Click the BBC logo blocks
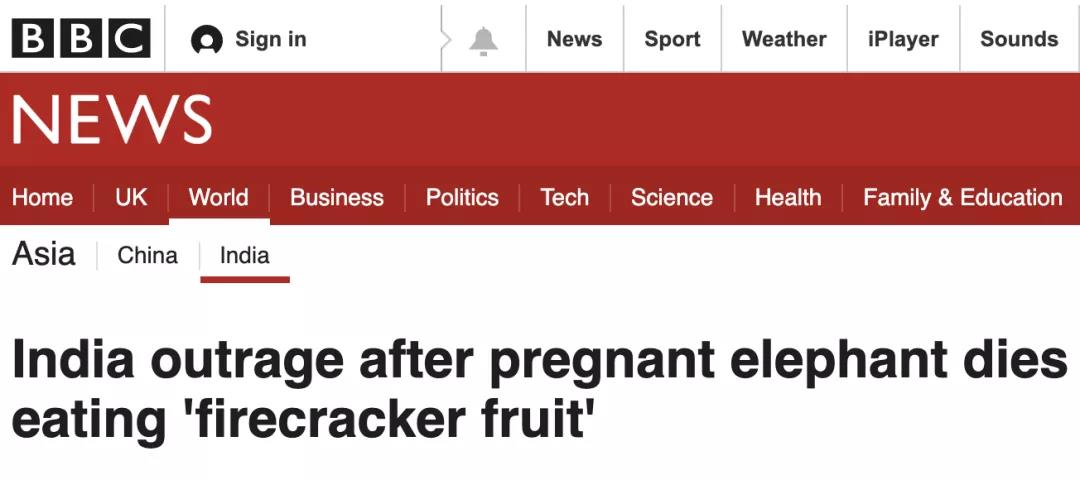The height and width of the screenshot is (480, 1080). coord(81,39)
